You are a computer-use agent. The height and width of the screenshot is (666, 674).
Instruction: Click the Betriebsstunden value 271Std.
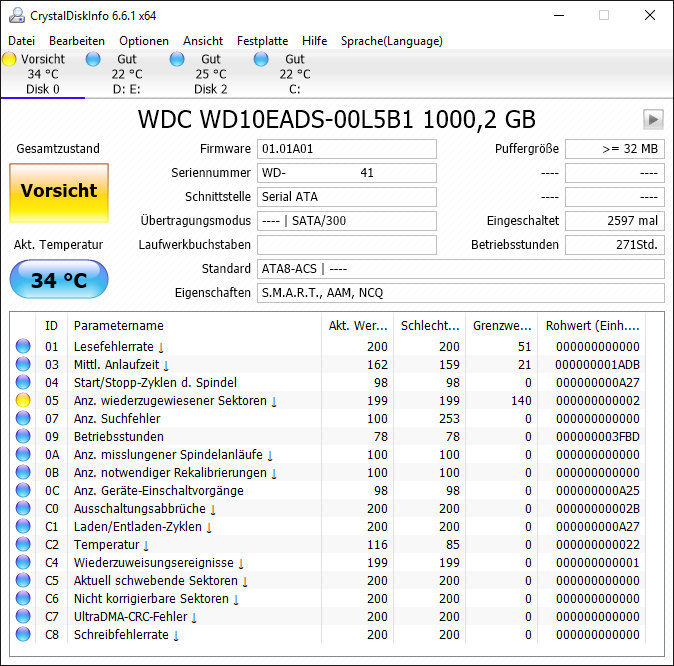(x=615, y=245)
